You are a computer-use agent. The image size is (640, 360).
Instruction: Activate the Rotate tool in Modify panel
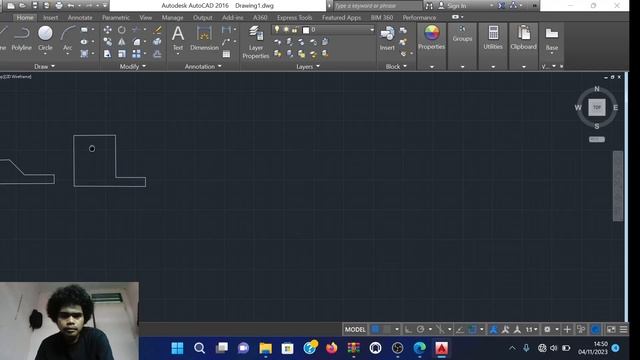click(122, 30)
